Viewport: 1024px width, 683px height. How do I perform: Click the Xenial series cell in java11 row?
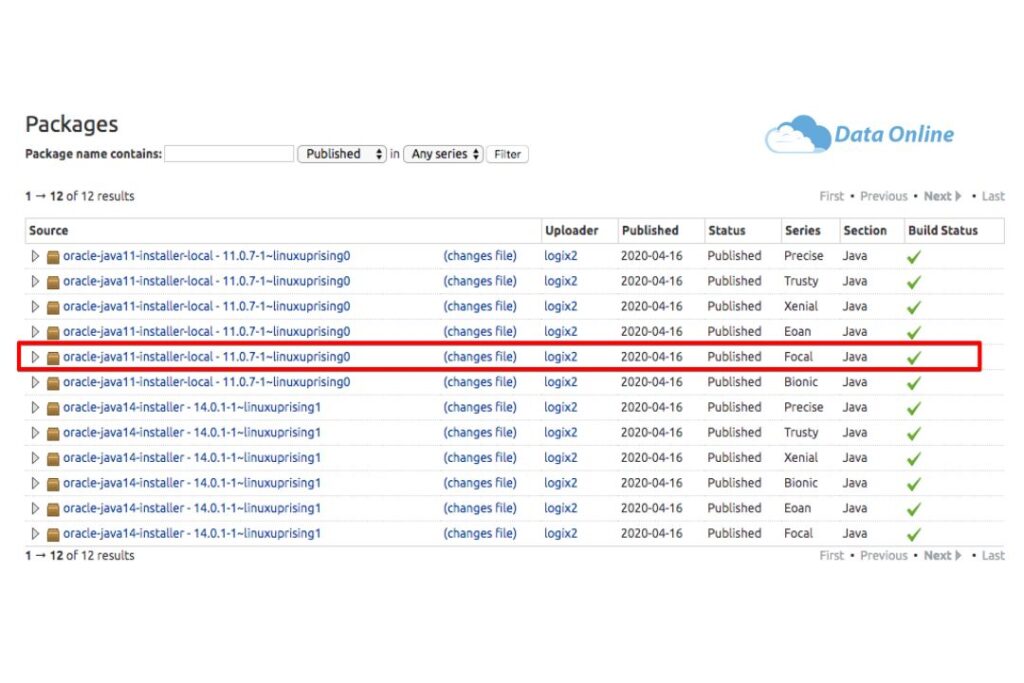click(x=801, y=306)
